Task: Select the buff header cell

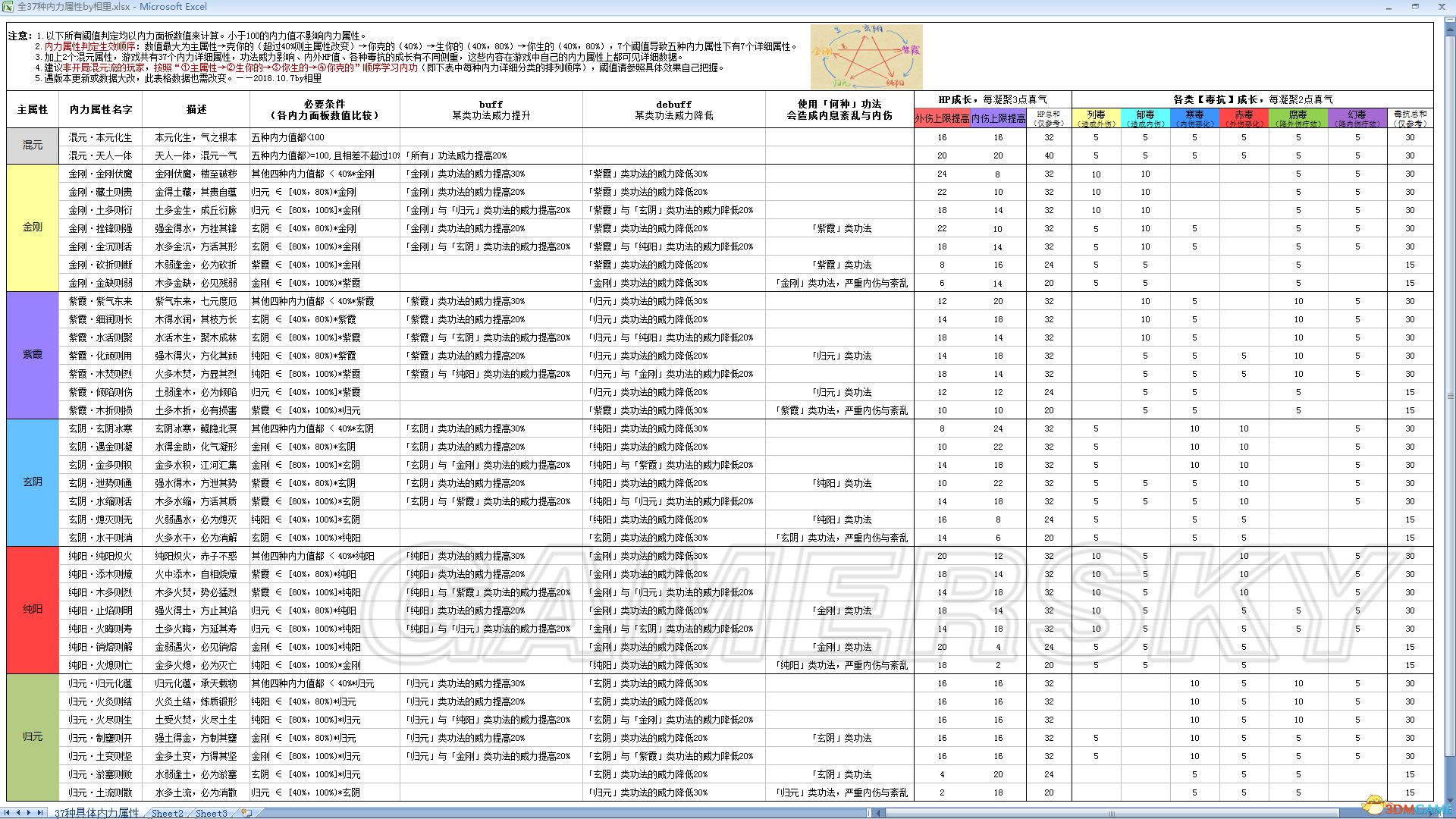Action: coord(491,110)
